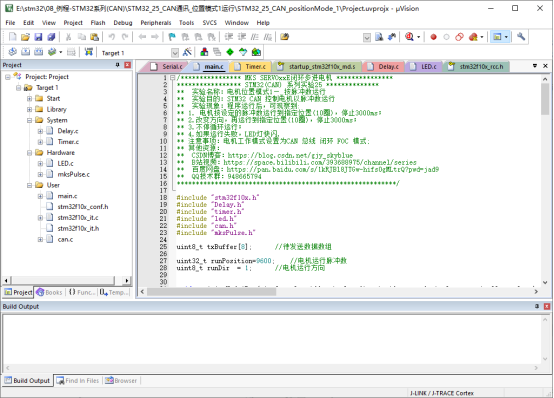Open the Peripherals menu

(155, 23)
